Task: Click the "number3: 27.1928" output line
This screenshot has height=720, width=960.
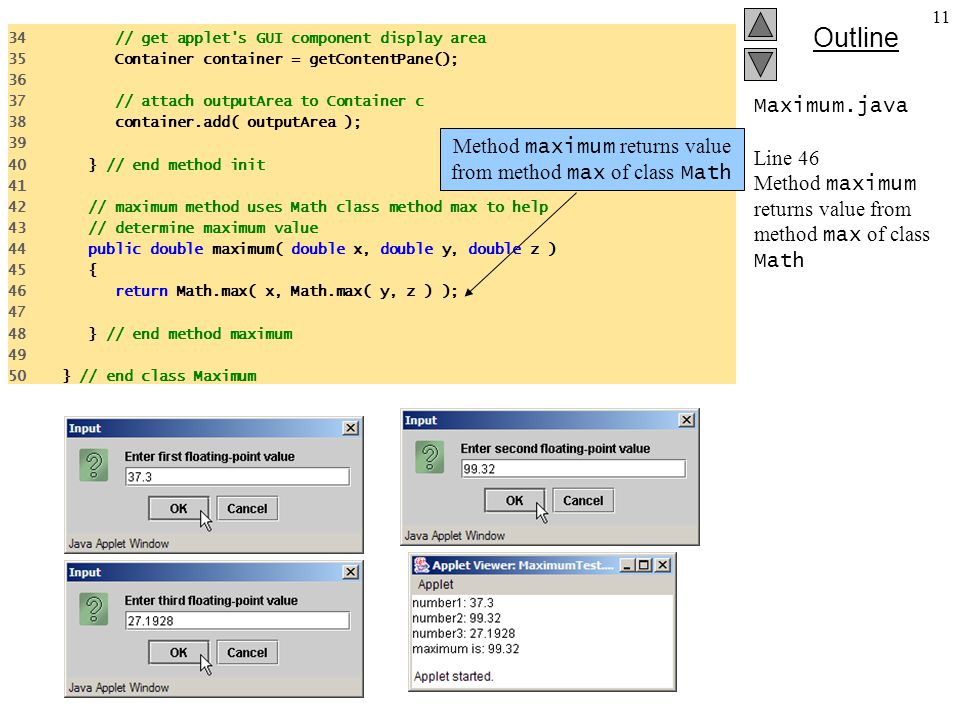Action: coord(463,633)
